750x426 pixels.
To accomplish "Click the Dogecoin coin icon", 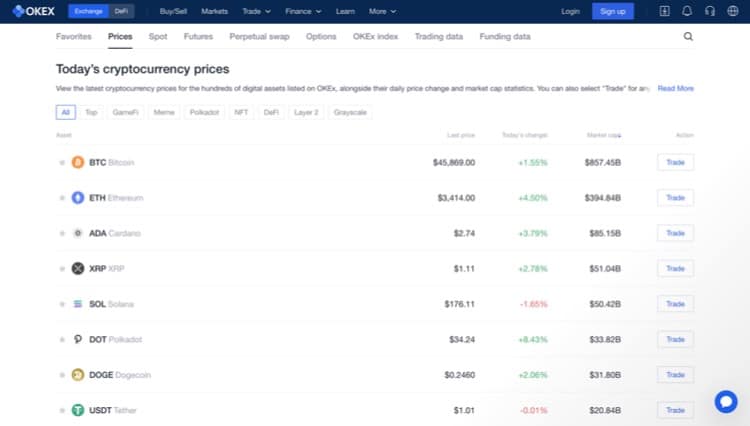I will [x=78, y=375].
